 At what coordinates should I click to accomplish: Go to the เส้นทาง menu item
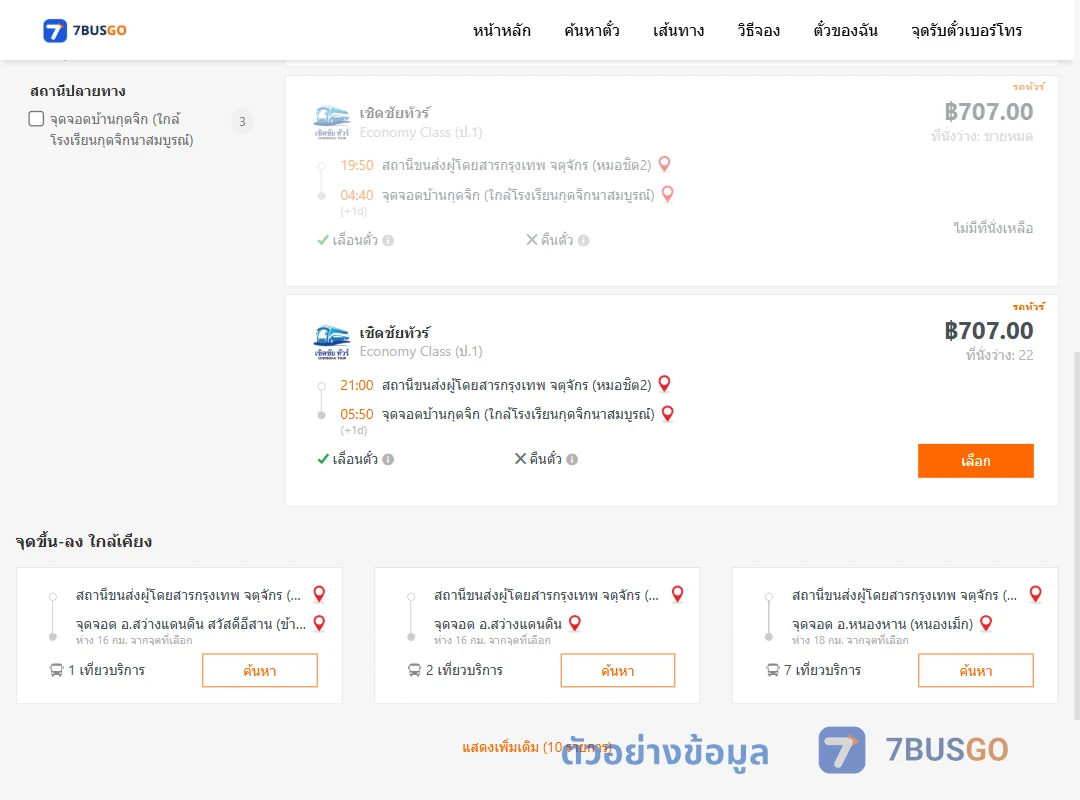pos(678,30)
